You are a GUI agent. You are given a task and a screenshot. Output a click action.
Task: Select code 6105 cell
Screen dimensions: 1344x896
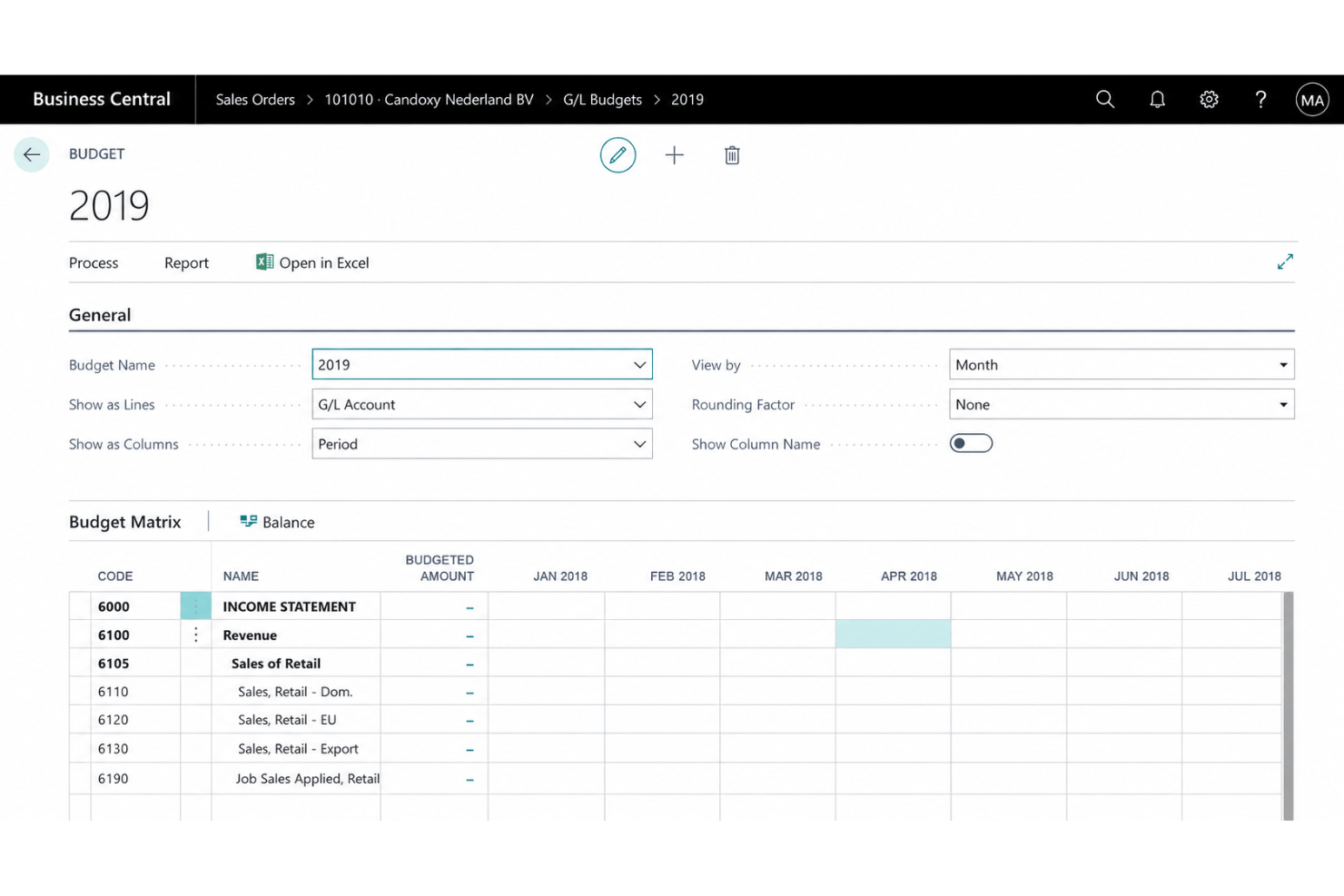point(135,663)
